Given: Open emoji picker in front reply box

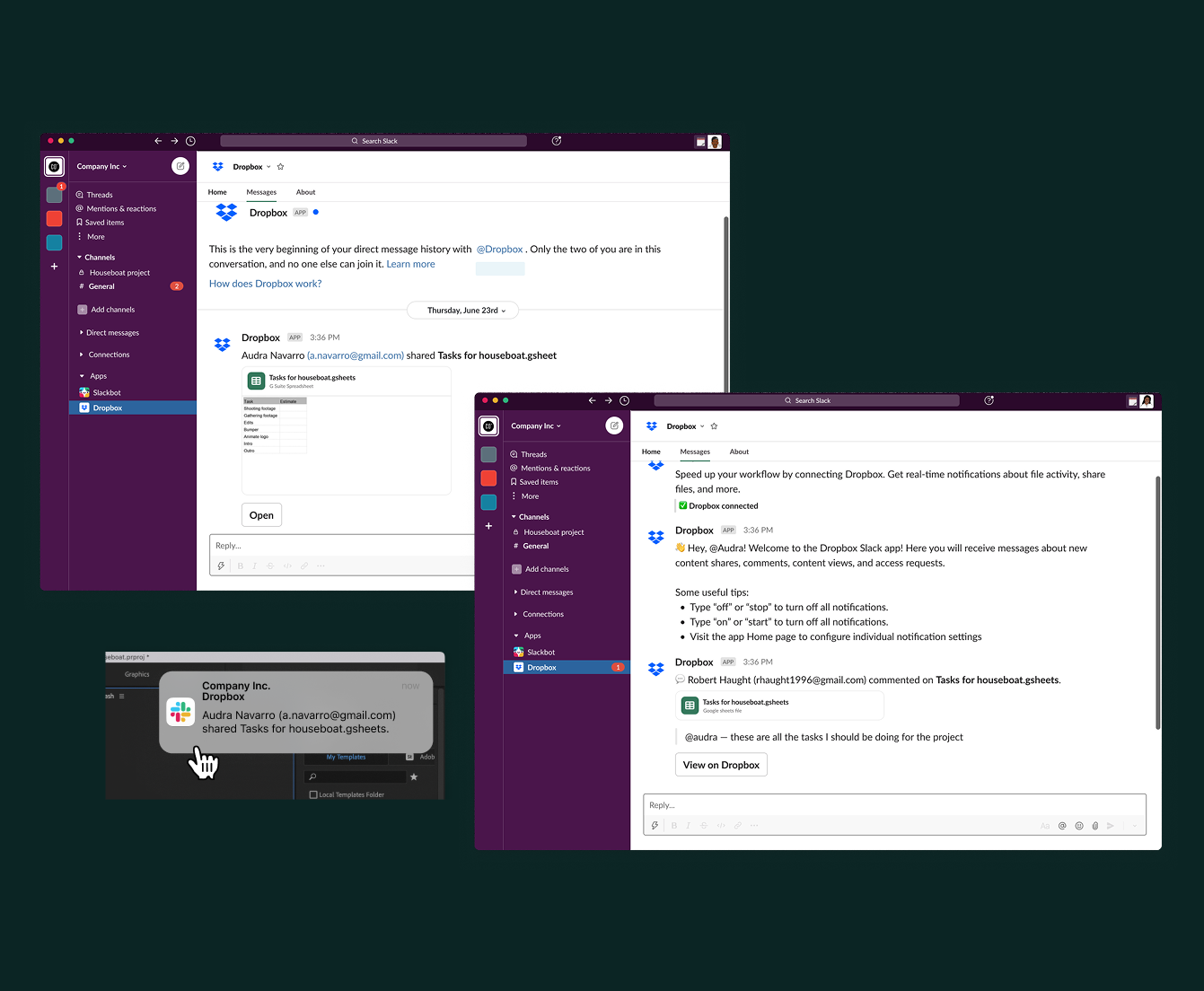Looking at the screenshot, I should tap(1079, 826).
